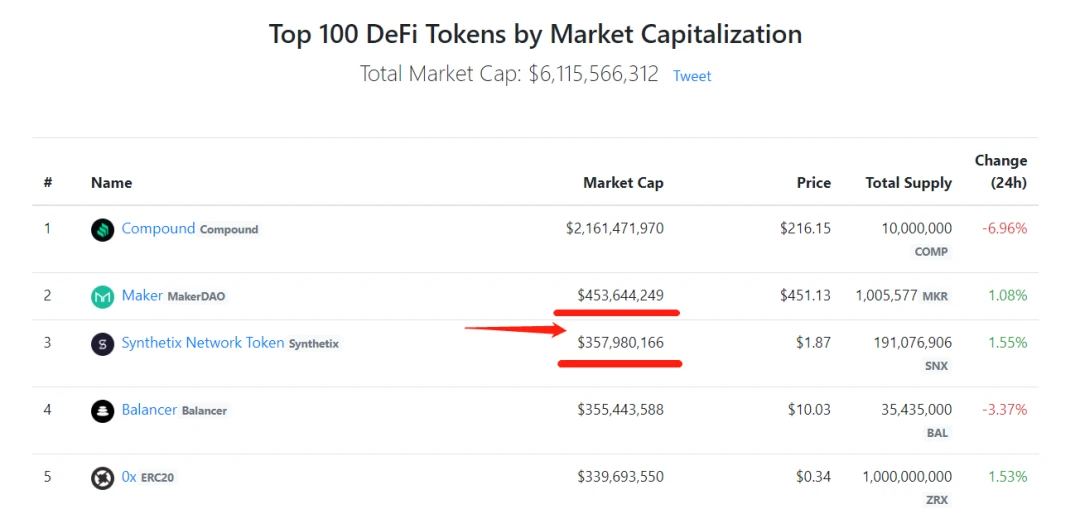Open the Balancer token link
This screenshot has height=509, width=1080.
point(149,410)
